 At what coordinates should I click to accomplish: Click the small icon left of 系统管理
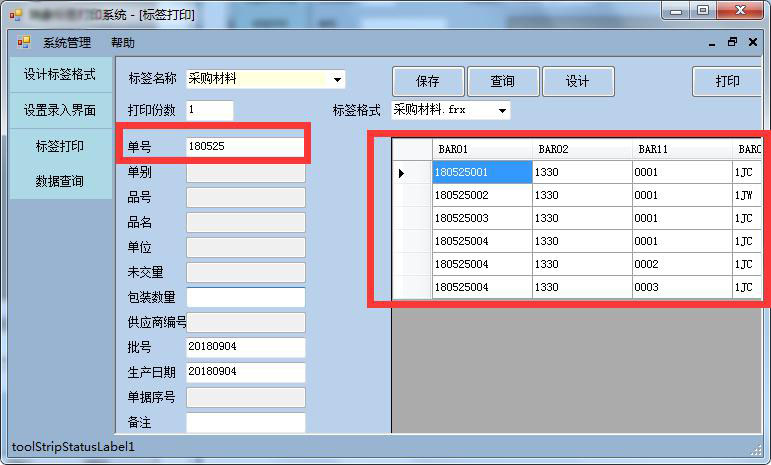(x=24, y=43)
